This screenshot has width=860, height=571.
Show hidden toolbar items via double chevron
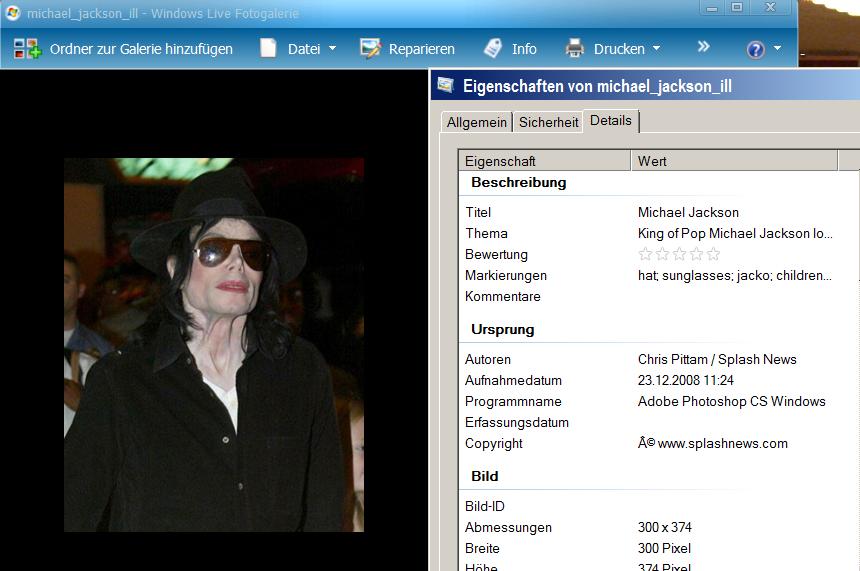[x=703, y=47]
